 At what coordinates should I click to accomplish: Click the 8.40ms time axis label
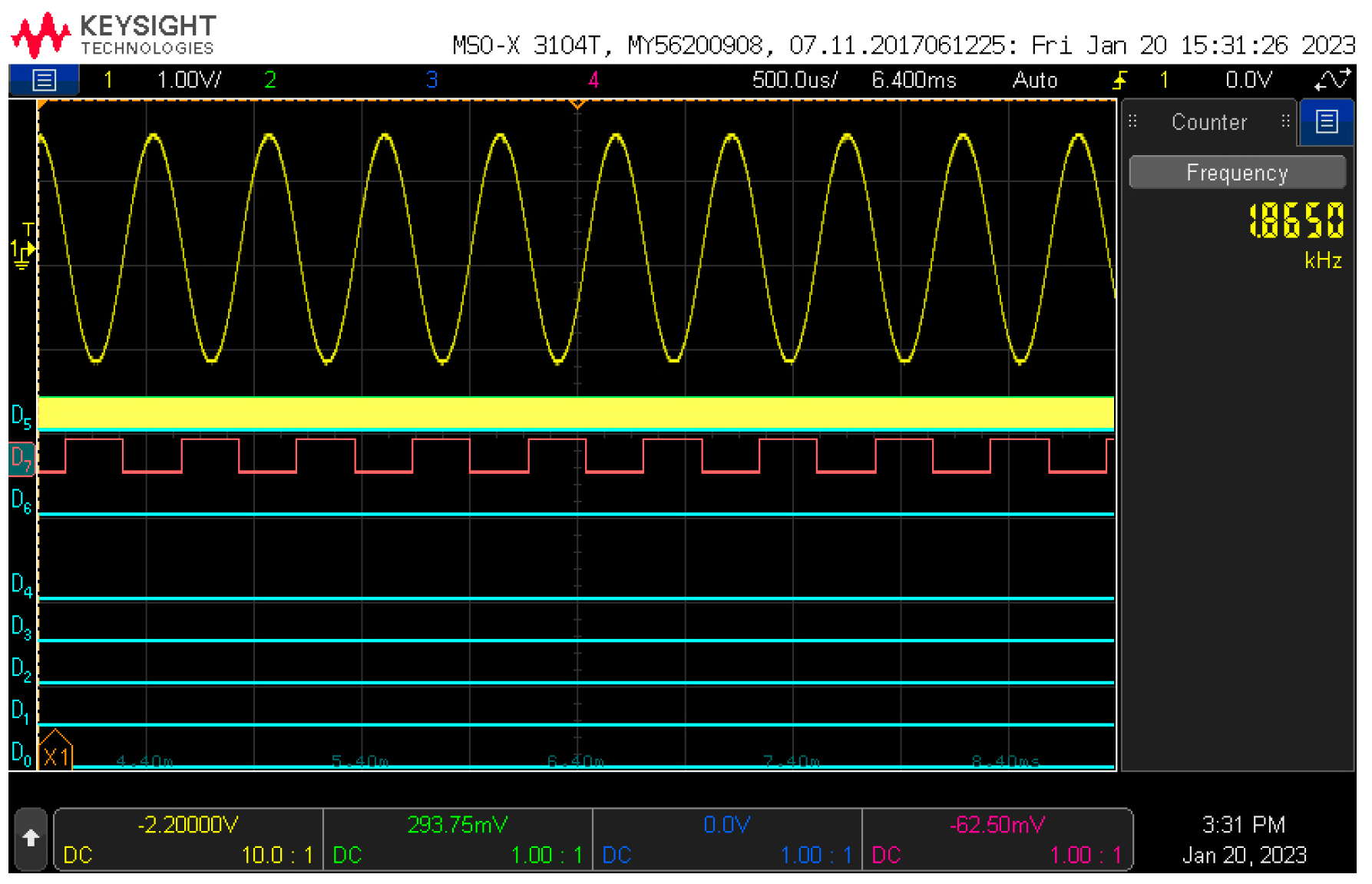point(1005,762)
